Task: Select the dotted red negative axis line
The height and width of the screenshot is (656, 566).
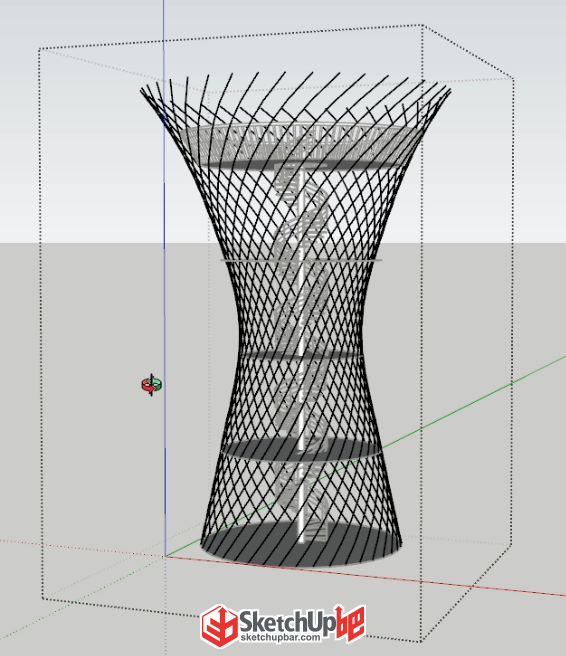Action: click(x=82, y=548)
